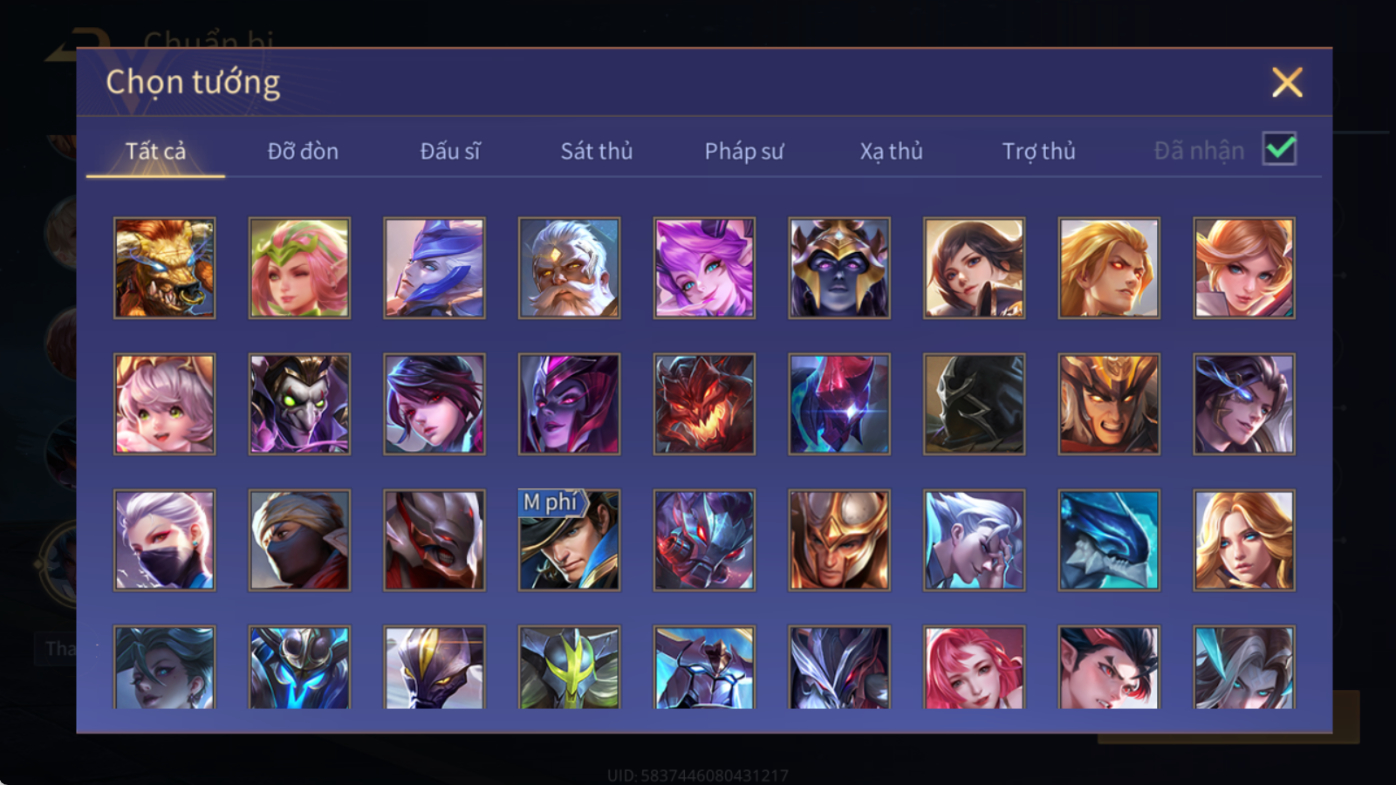The width and height of the screenshot is (1396, 785).
Task: Select the blonde long-haired male hero portrait
Action: tap(1109, 268)
